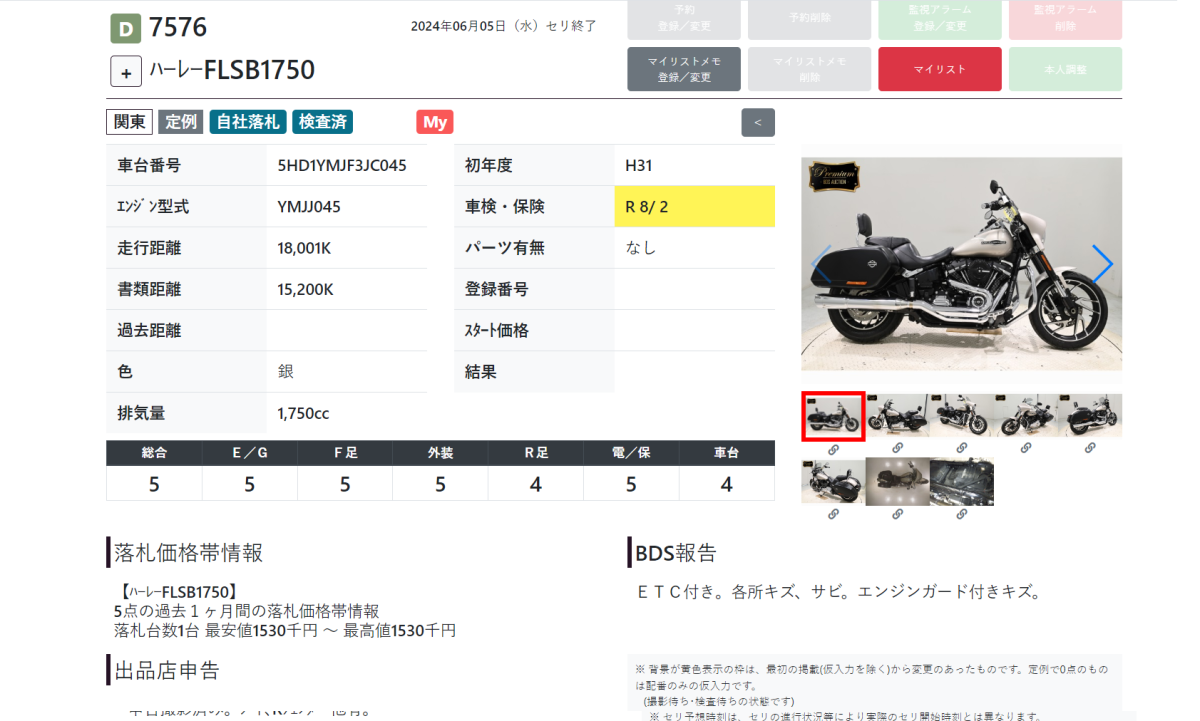This screenshot has height=721, width=1200.
Task: Click the auction end date 2024年06月05日
Action: (458, 26)
